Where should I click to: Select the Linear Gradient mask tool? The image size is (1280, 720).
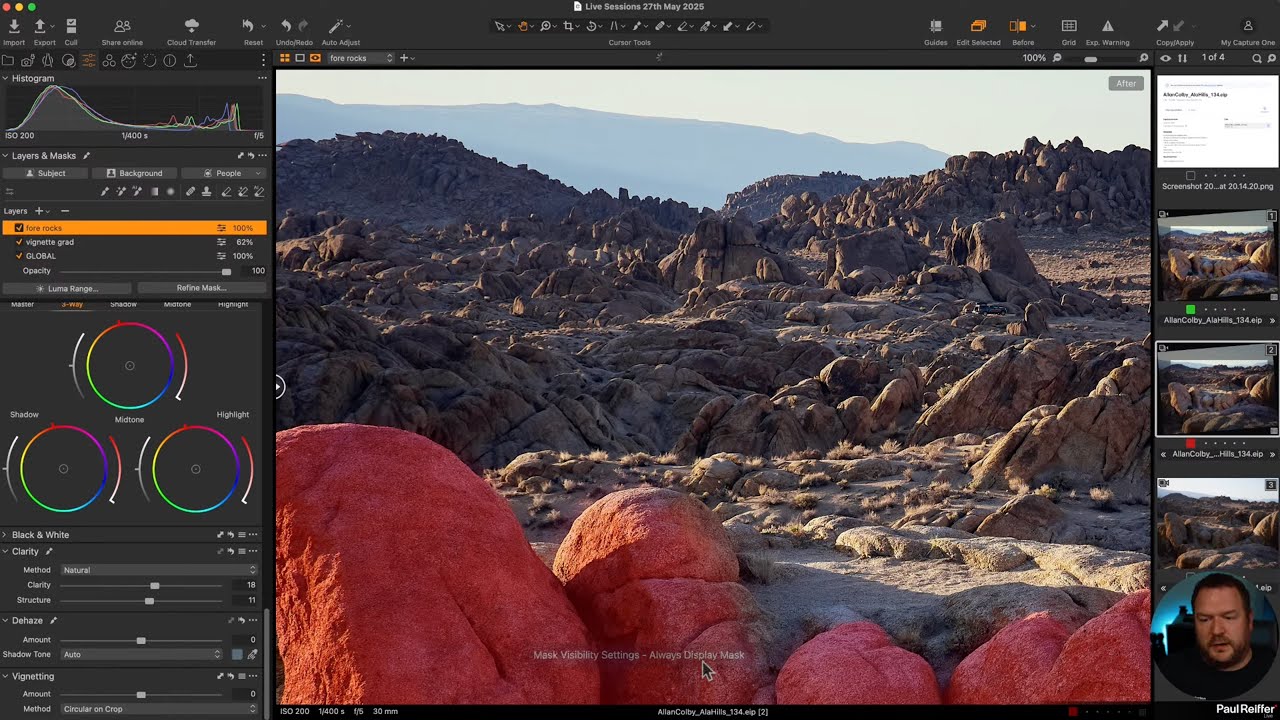154,192
